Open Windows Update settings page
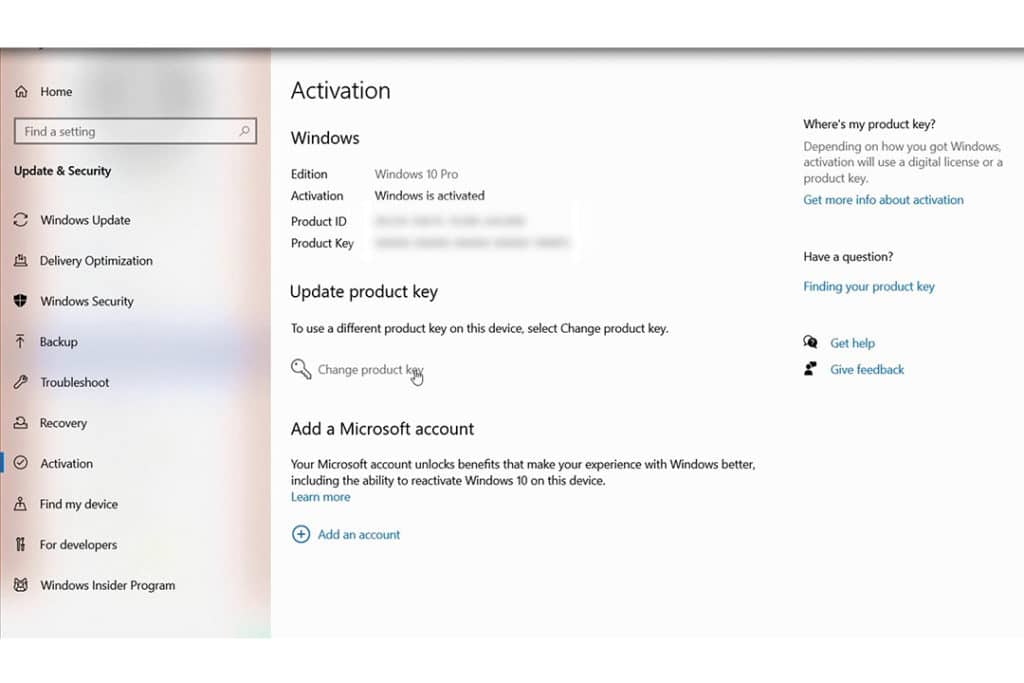The width and height of the screenshot is (1024, 683). (x=85, y=220)
